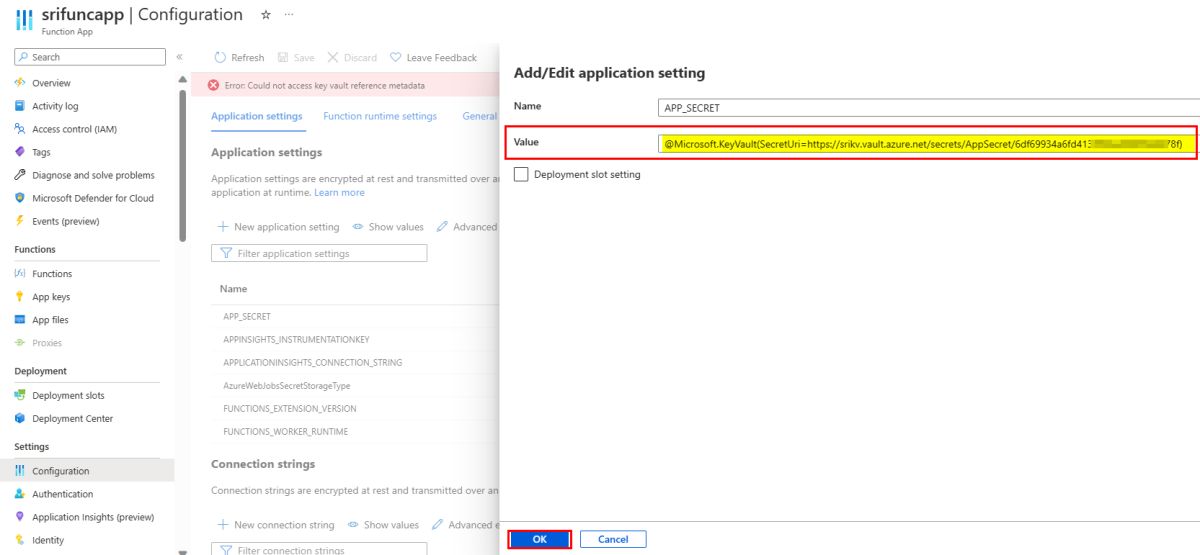Click Show values for connection strings
Viewport: 1200px width, 555px height.
383,525
